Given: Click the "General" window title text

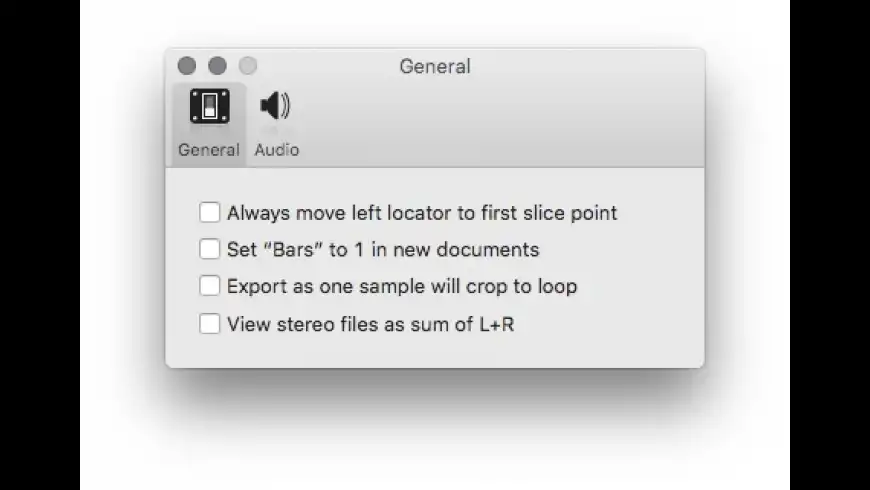Looking at the screenshot, I should point(435,67).
